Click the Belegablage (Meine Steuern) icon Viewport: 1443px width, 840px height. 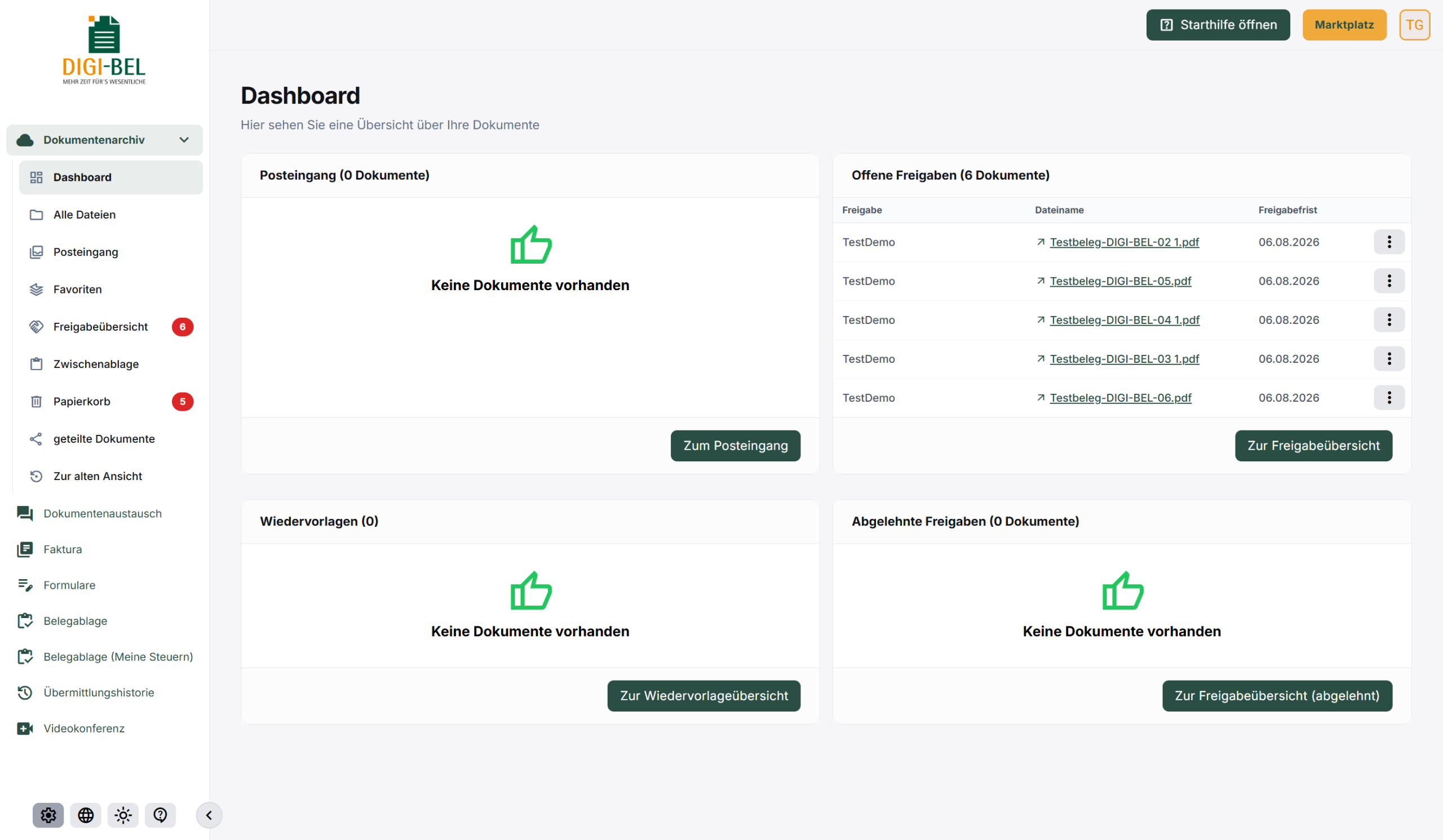pos(25,657)
